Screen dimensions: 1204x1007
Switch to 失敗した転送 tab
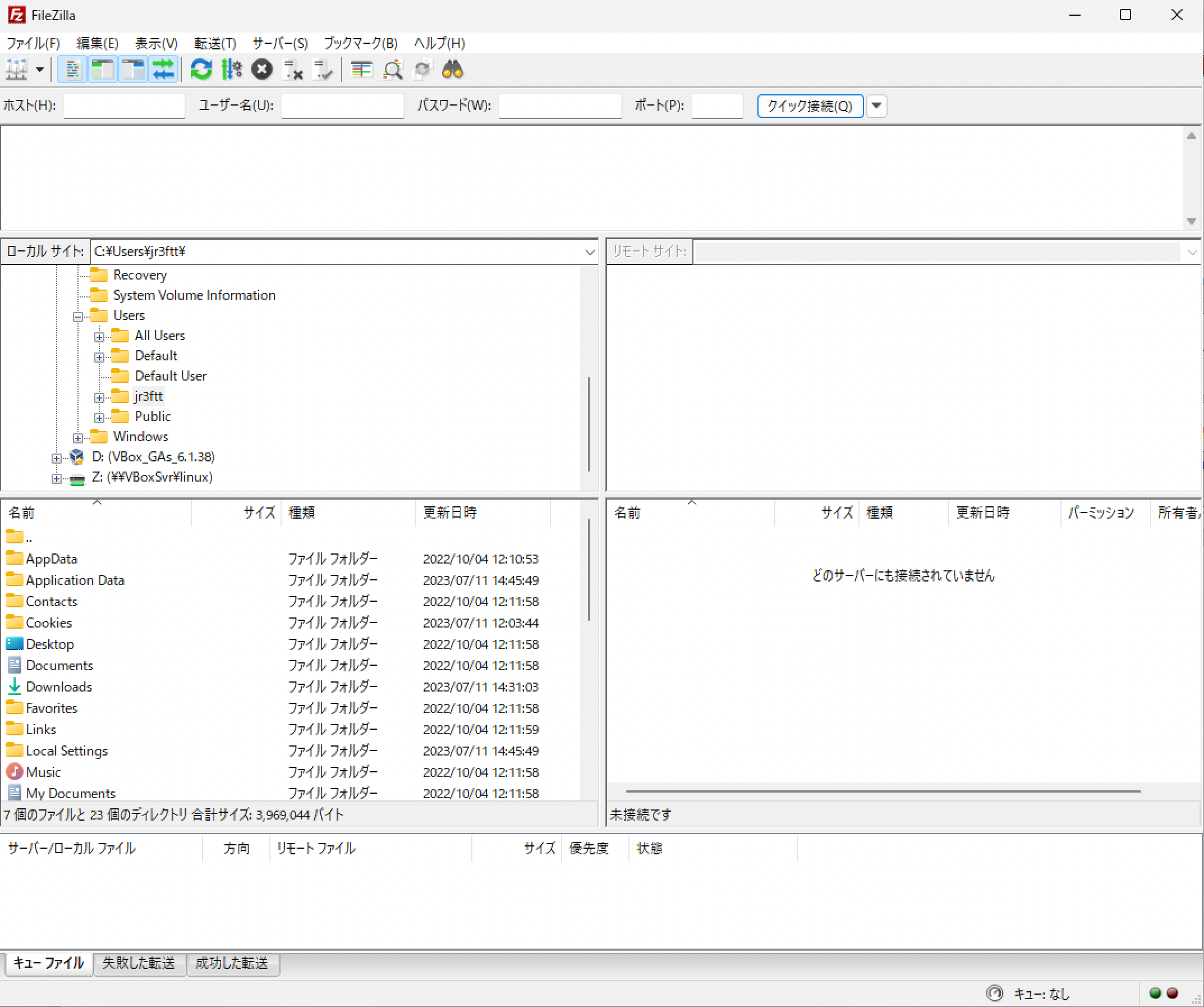(x=139, y=963)
